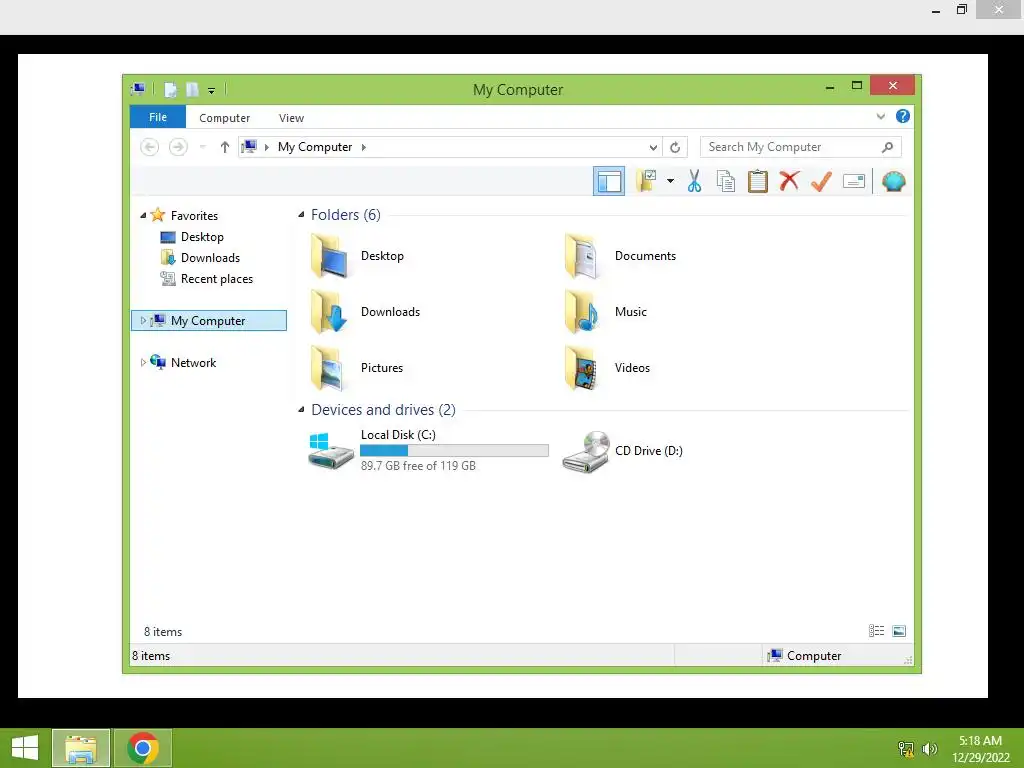The image size is (1024, 768).
Task: Expand the arrow after My Computer breadcrumb
Action: pyautogui.click(x=364, y=147)
